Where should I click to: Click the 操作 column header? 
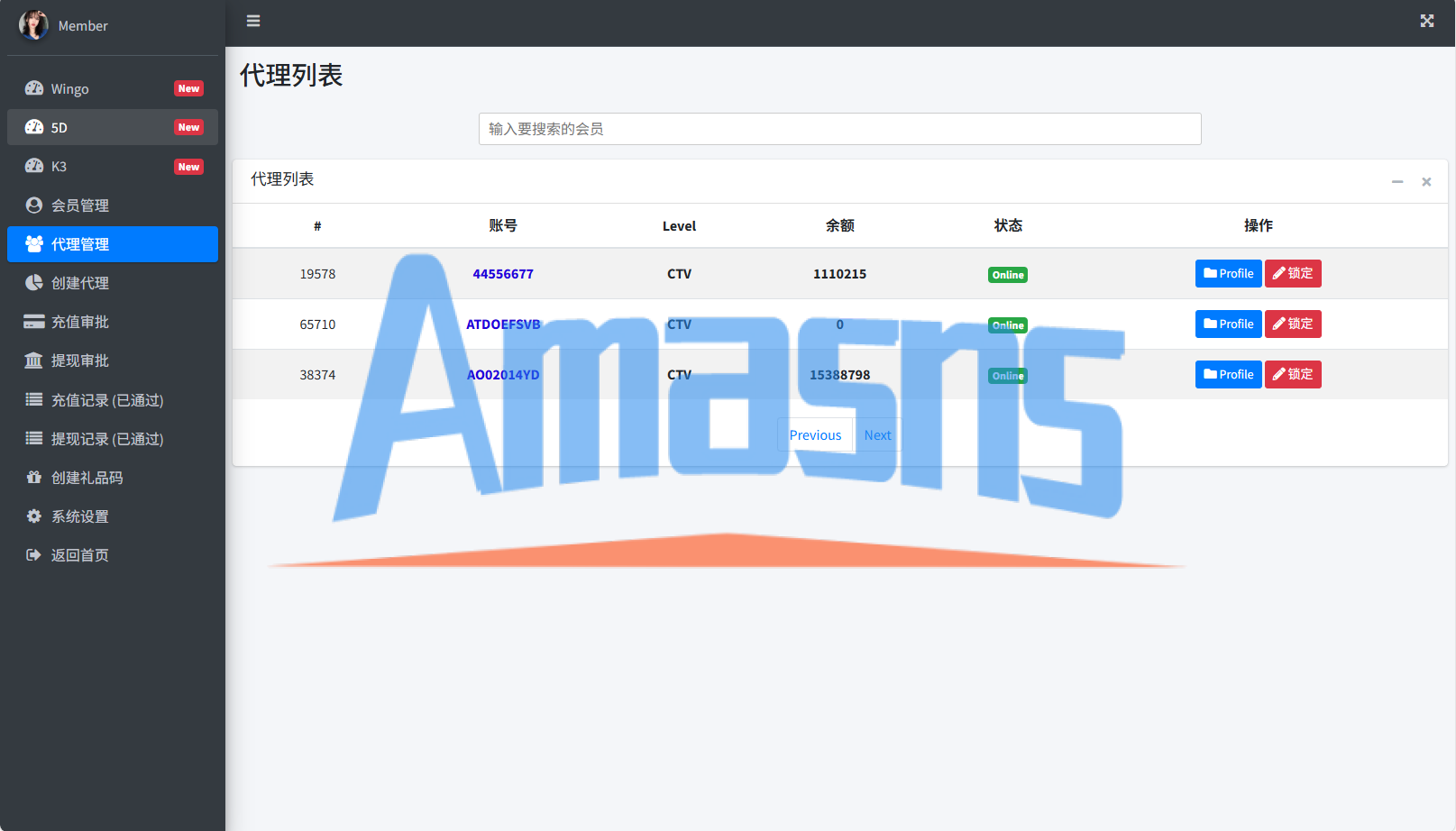(1259, 225)
